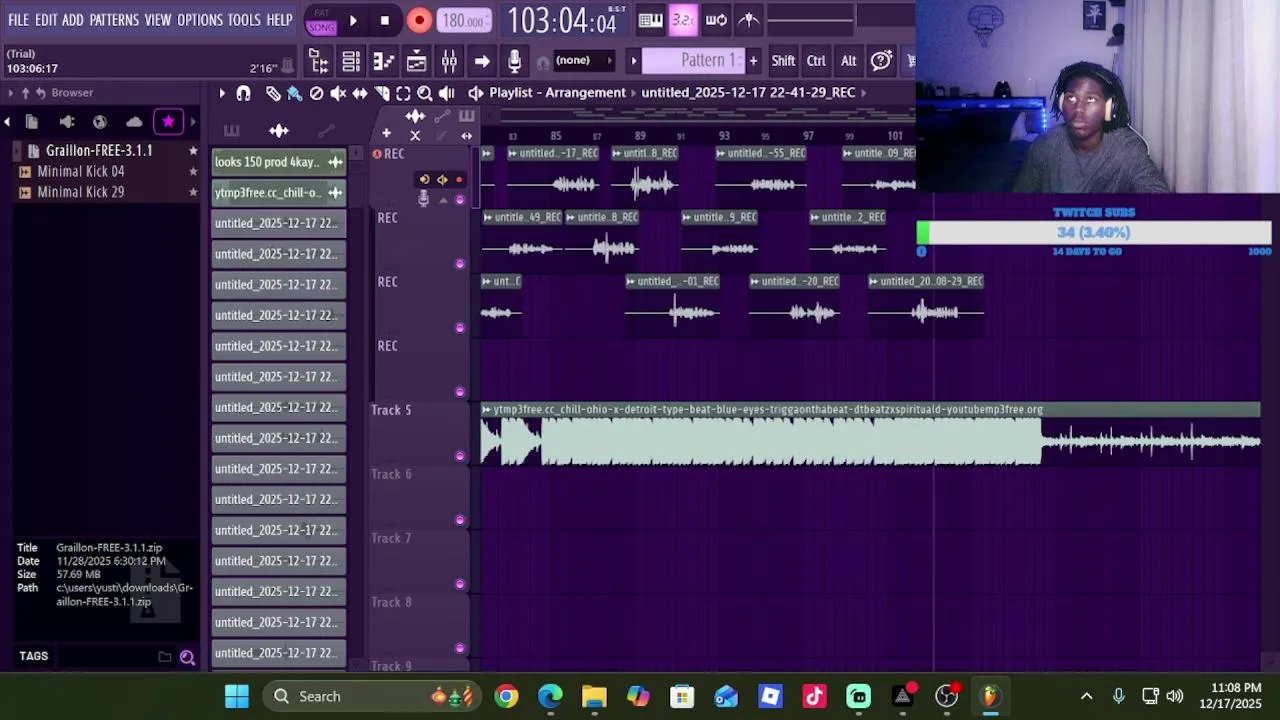Image resolution: width=1280 pixels, height=720 pixels.
Task: Open the FILE menu
Action: 19,20
